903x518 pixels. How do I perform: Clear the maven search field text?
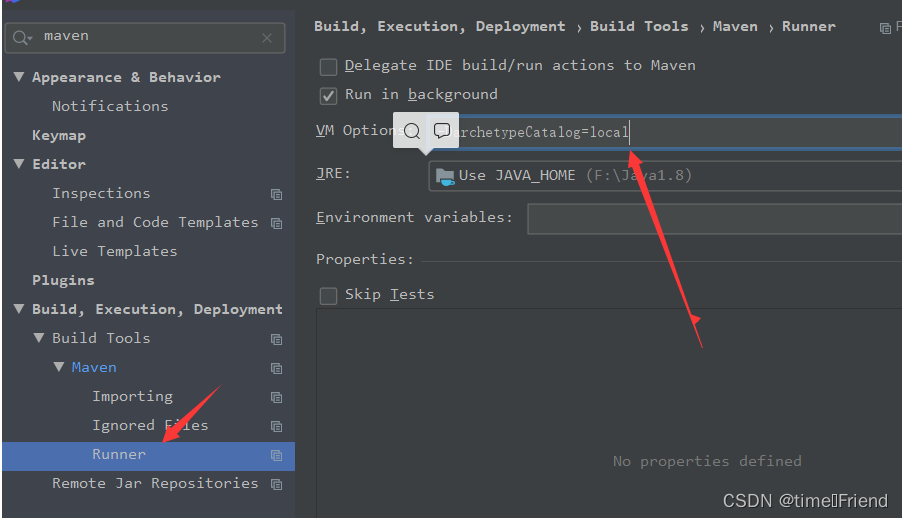(x=267, y=38)
